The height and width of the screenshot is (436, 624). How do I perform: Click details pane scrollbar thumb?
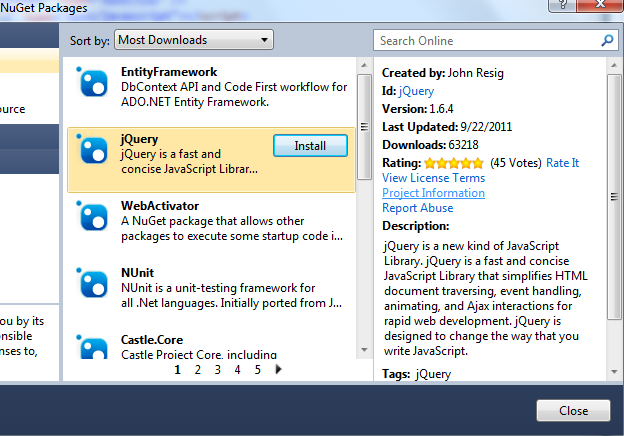[614, 197]
